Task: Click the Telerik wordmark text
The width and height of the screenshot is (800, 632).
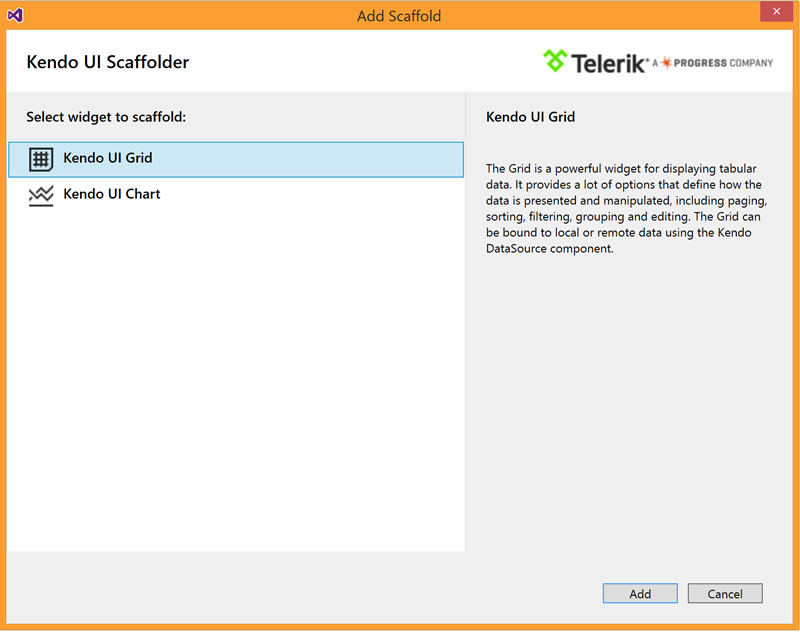Action: click(x=608, y=63)
